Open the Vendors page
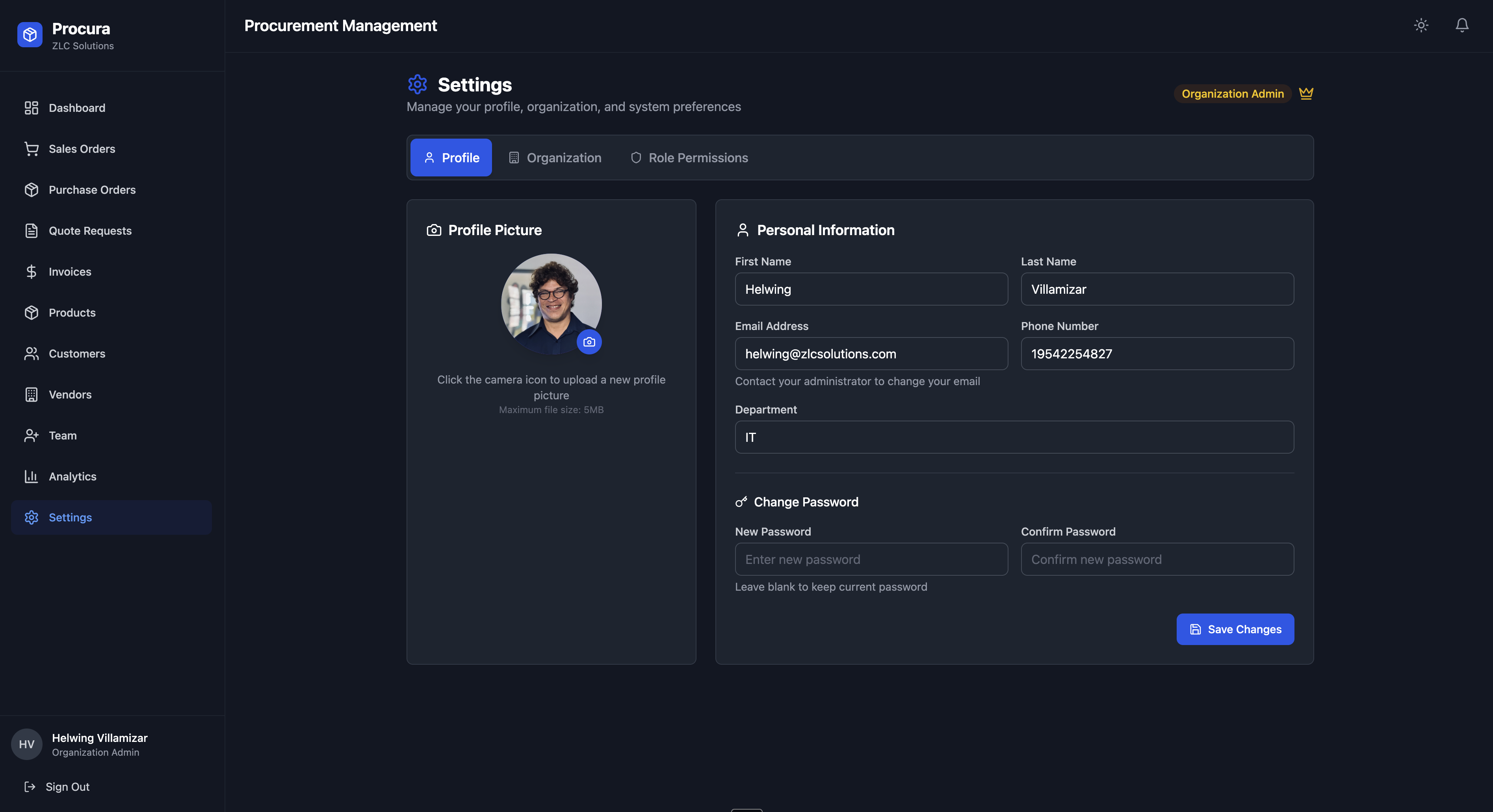 point(70,395)
